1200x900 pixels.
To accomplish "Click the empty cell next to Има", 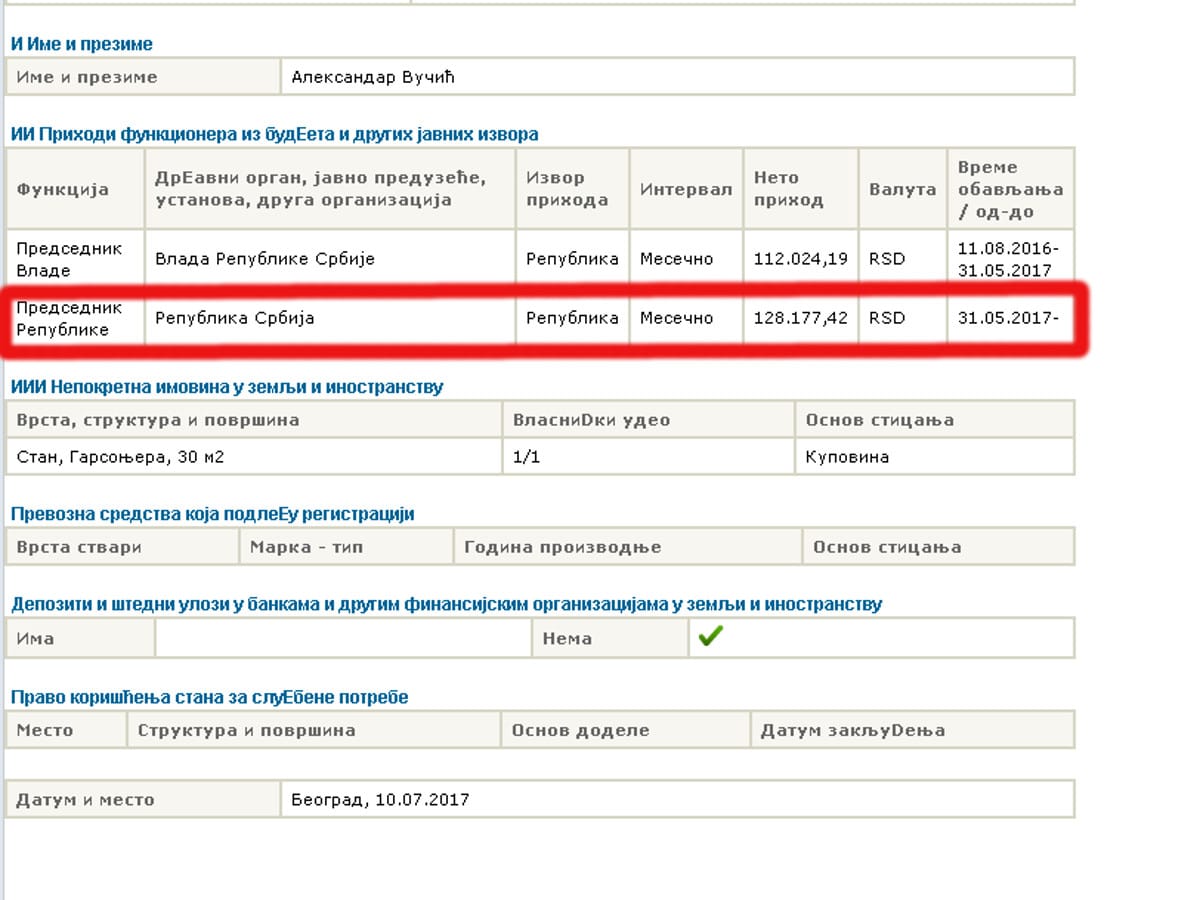I will coord(343,638).
